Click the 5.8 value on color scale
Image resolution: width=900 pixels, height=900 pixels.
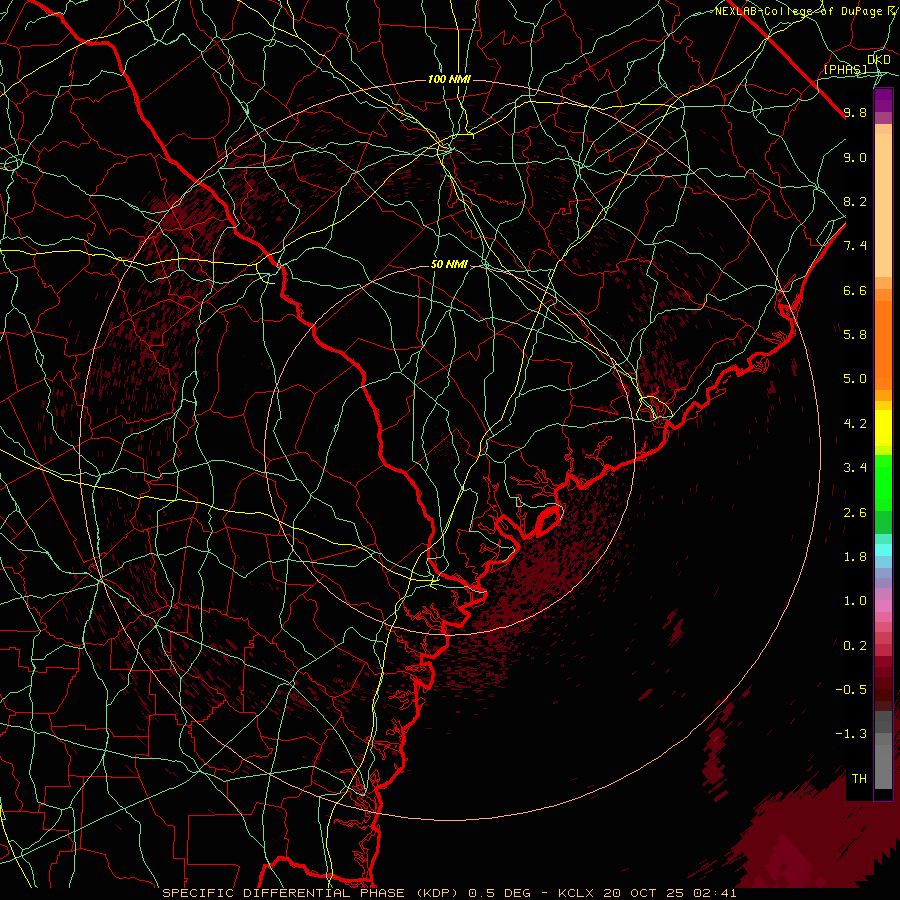(x=855, y=334)
